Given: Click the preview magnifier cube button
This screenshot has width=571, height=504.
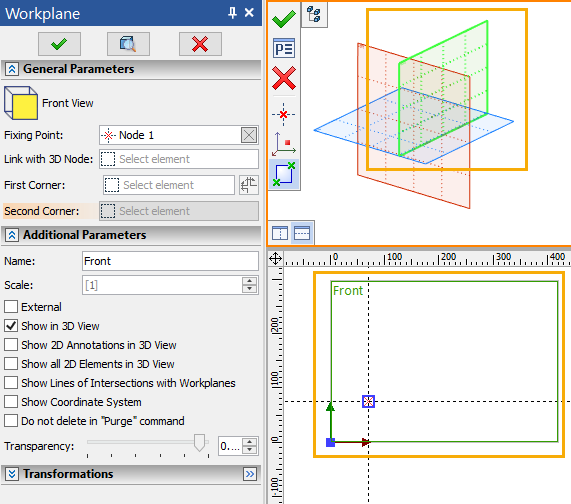Looking at the screenshot, I should tap(128, 44).
